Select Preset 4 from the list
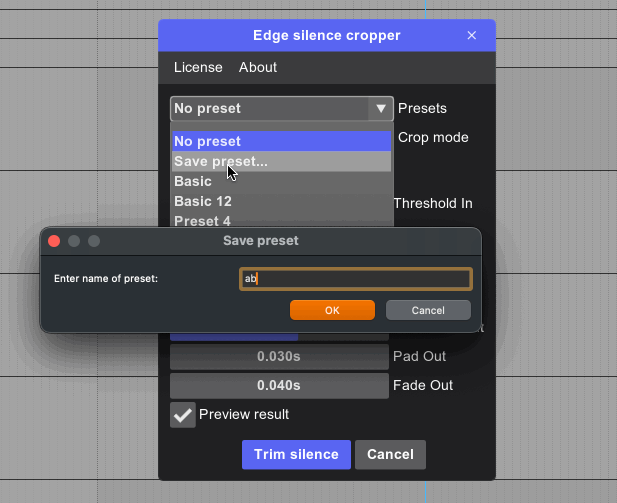Screen dimensions: 617x503 pyautogui.click(x=280, y=220)
